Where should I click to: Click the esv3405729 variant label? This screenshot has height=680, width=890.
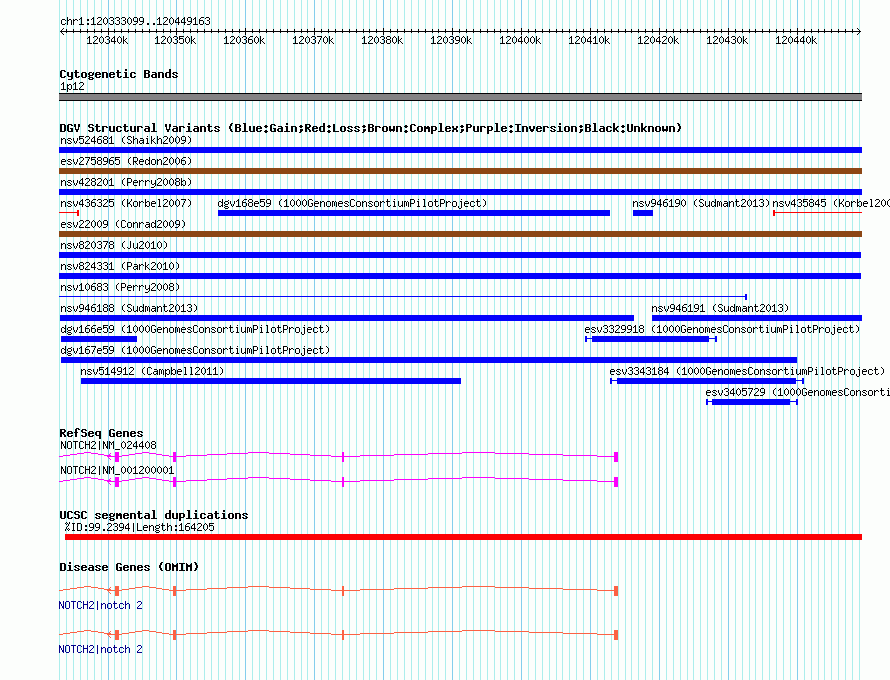click(x=797, y=392)
